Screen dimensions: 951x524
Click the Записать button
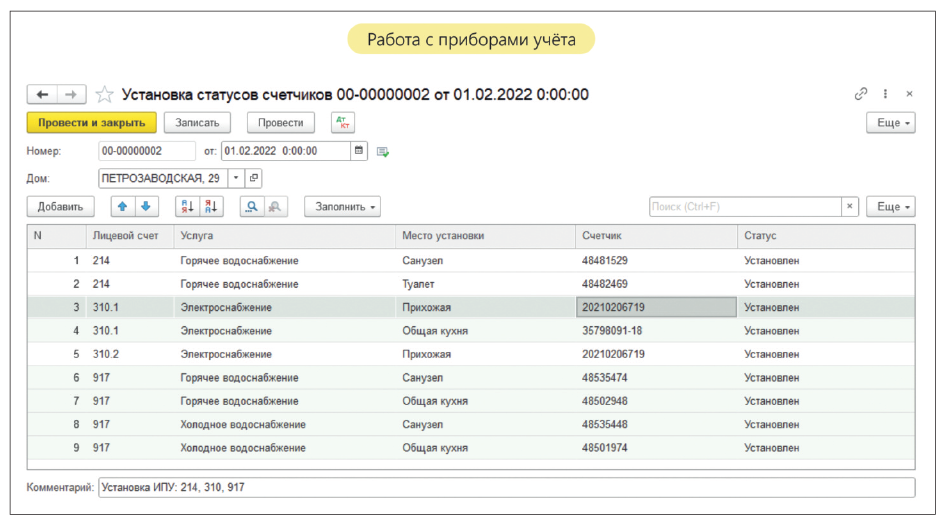pos(197,123)
